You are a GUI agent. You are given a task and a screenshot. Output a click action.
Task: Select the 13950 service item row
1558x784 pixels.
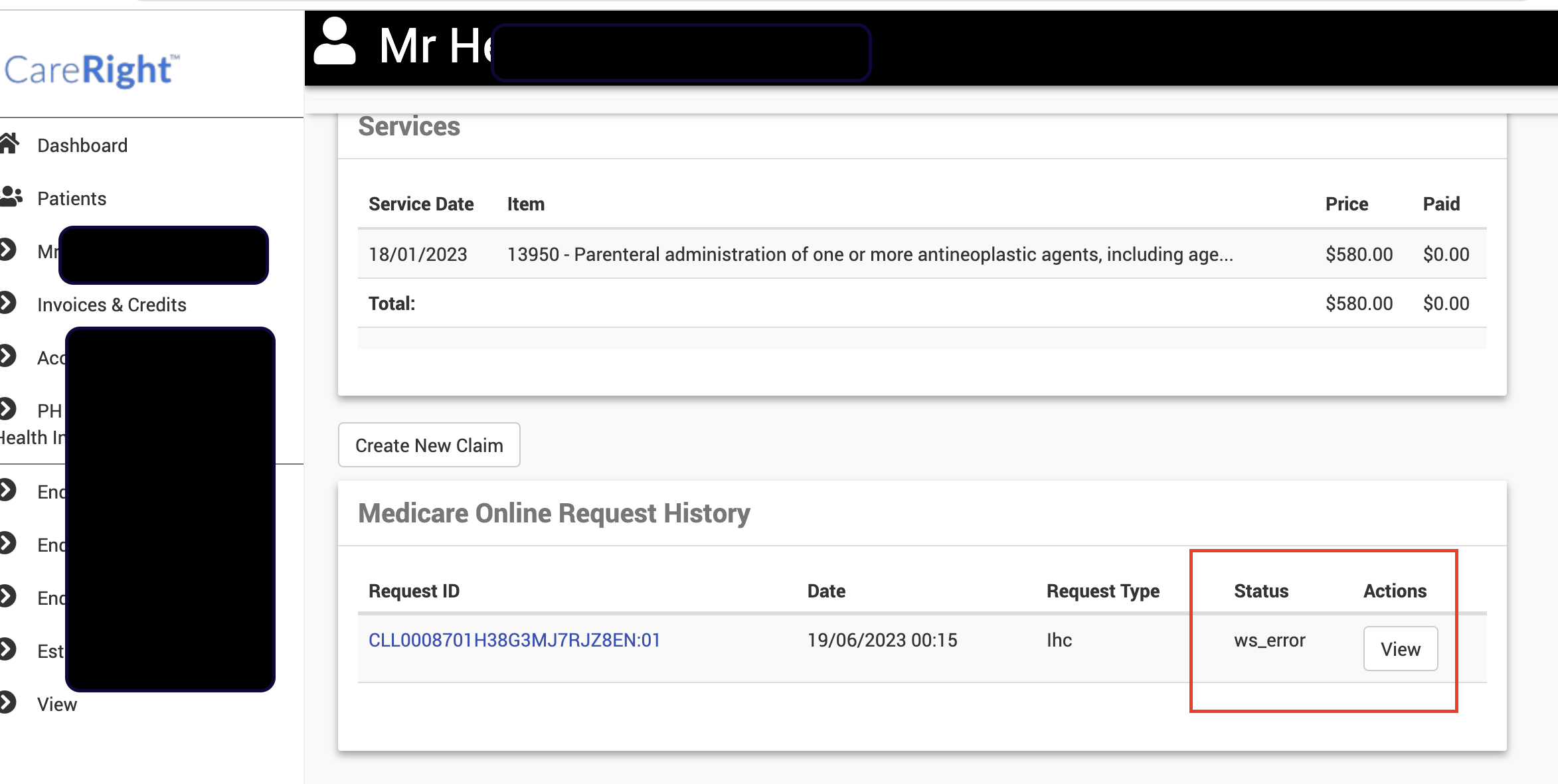click(869, 254)
